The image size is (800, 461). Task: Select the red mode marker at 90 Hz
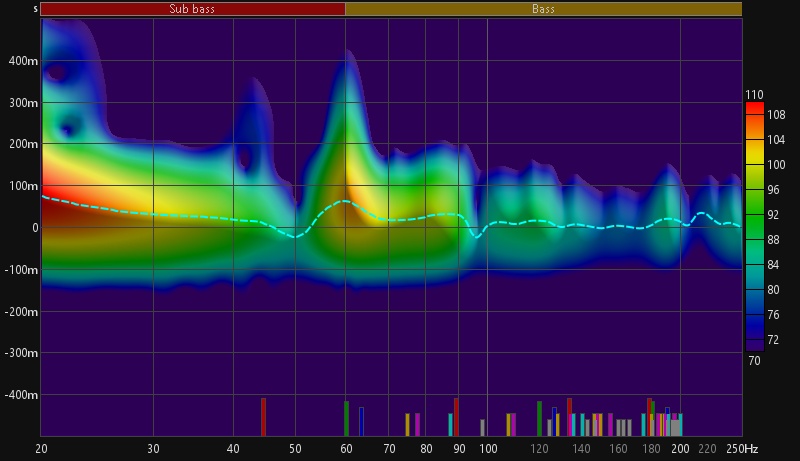coord(456,416)
